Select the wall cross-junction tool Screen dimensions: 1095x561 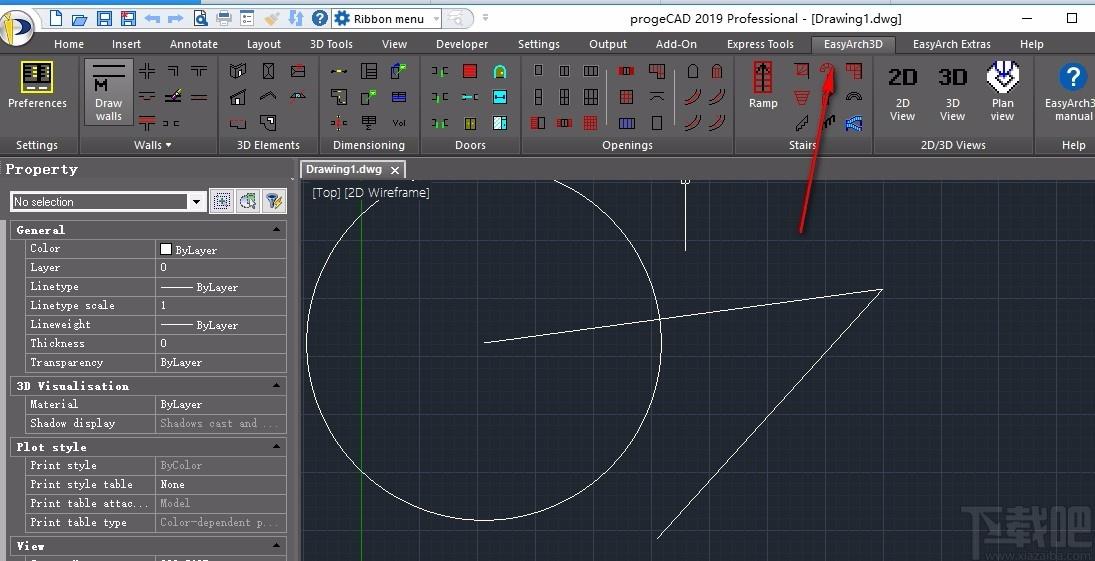point(147,71)
